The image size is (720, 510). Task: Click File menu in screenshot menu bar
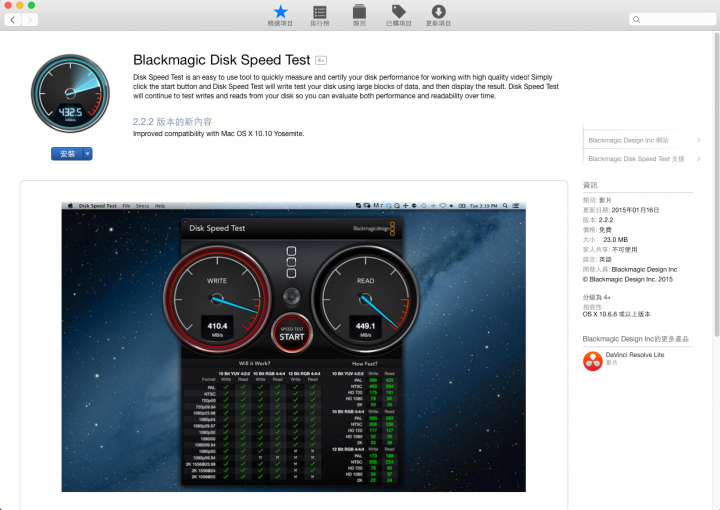[126, 206]
